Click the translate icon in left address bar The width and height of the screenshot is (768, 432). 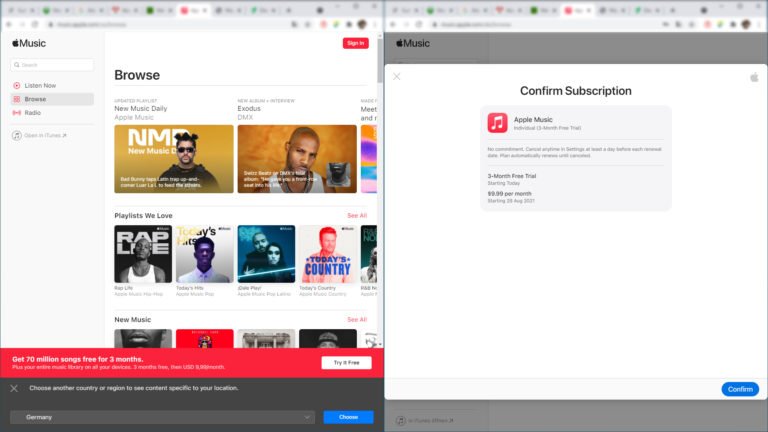tap(294, 24)
